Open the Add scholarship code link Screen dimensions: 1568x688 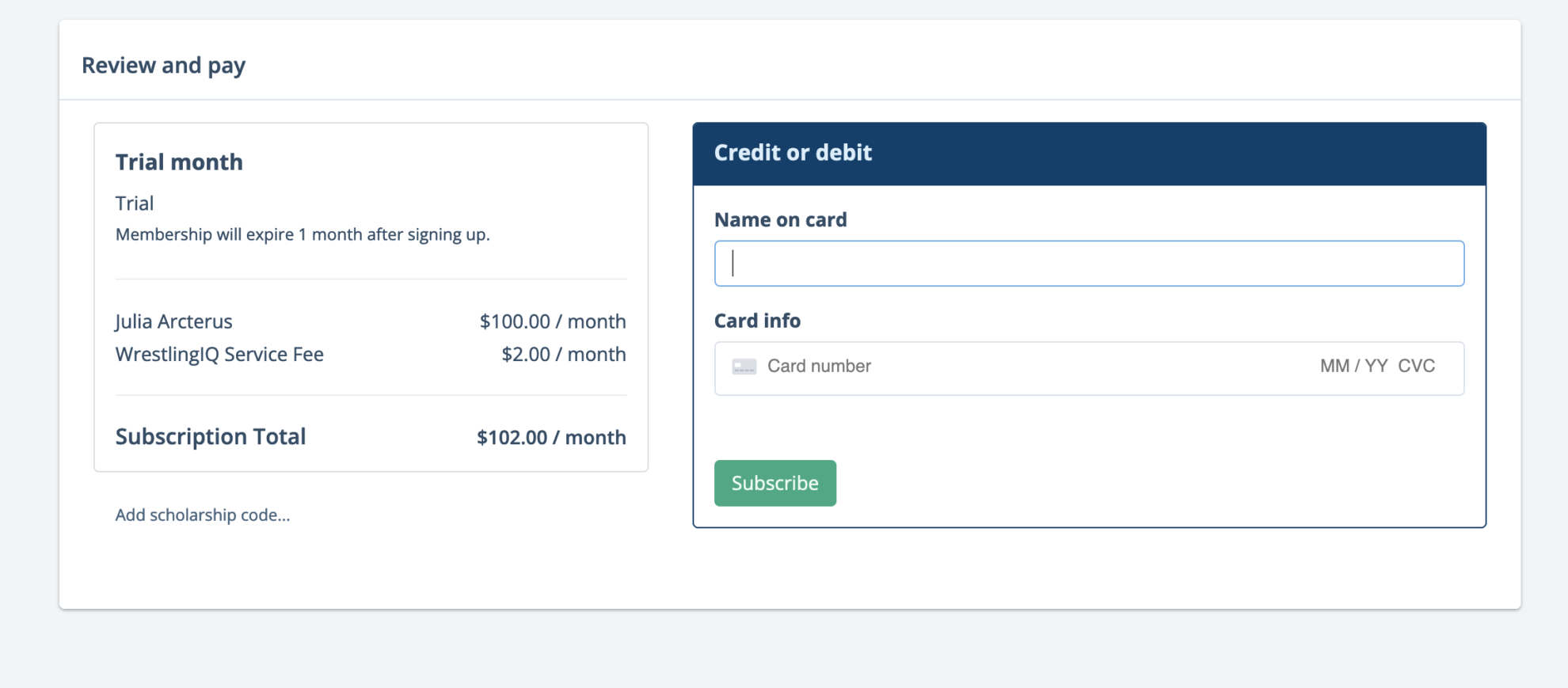202,515
